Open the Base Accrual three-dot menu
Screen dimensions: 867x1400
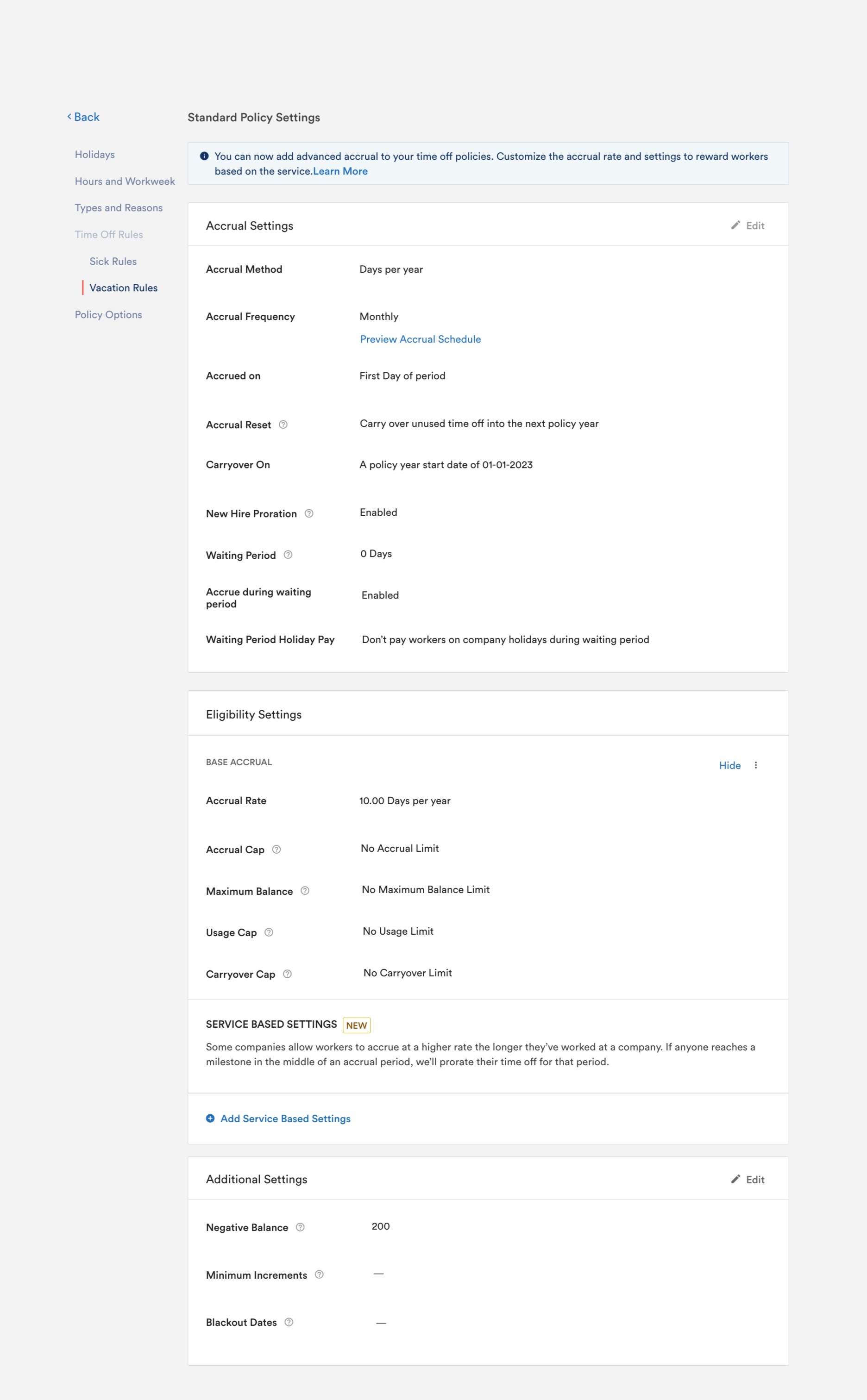point(756,765)
